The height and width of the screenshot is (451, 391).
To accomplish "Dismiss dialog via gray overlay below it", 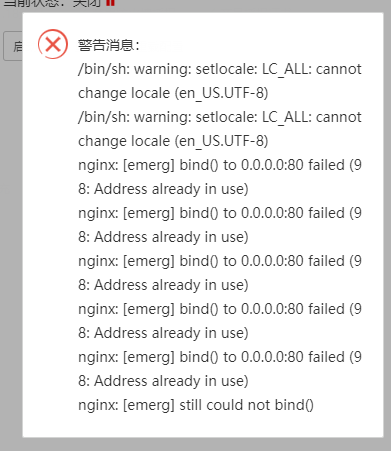I will coord(195,444).
